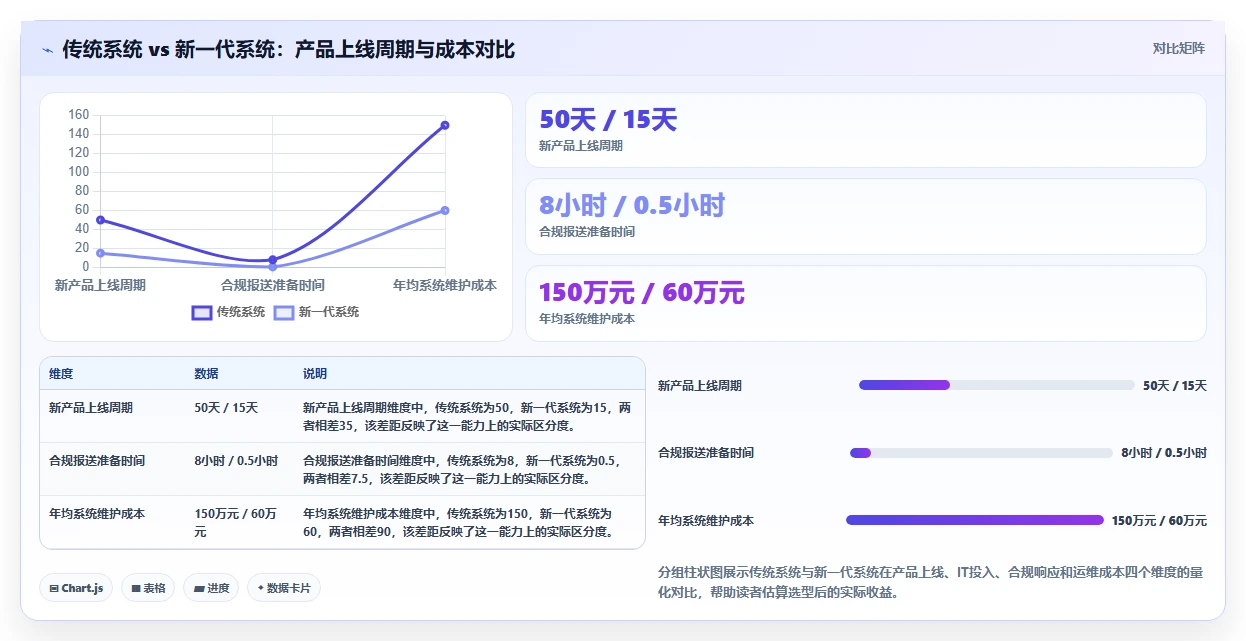Select the 8小时 / 0.5小时 data card

coord(866,216)
